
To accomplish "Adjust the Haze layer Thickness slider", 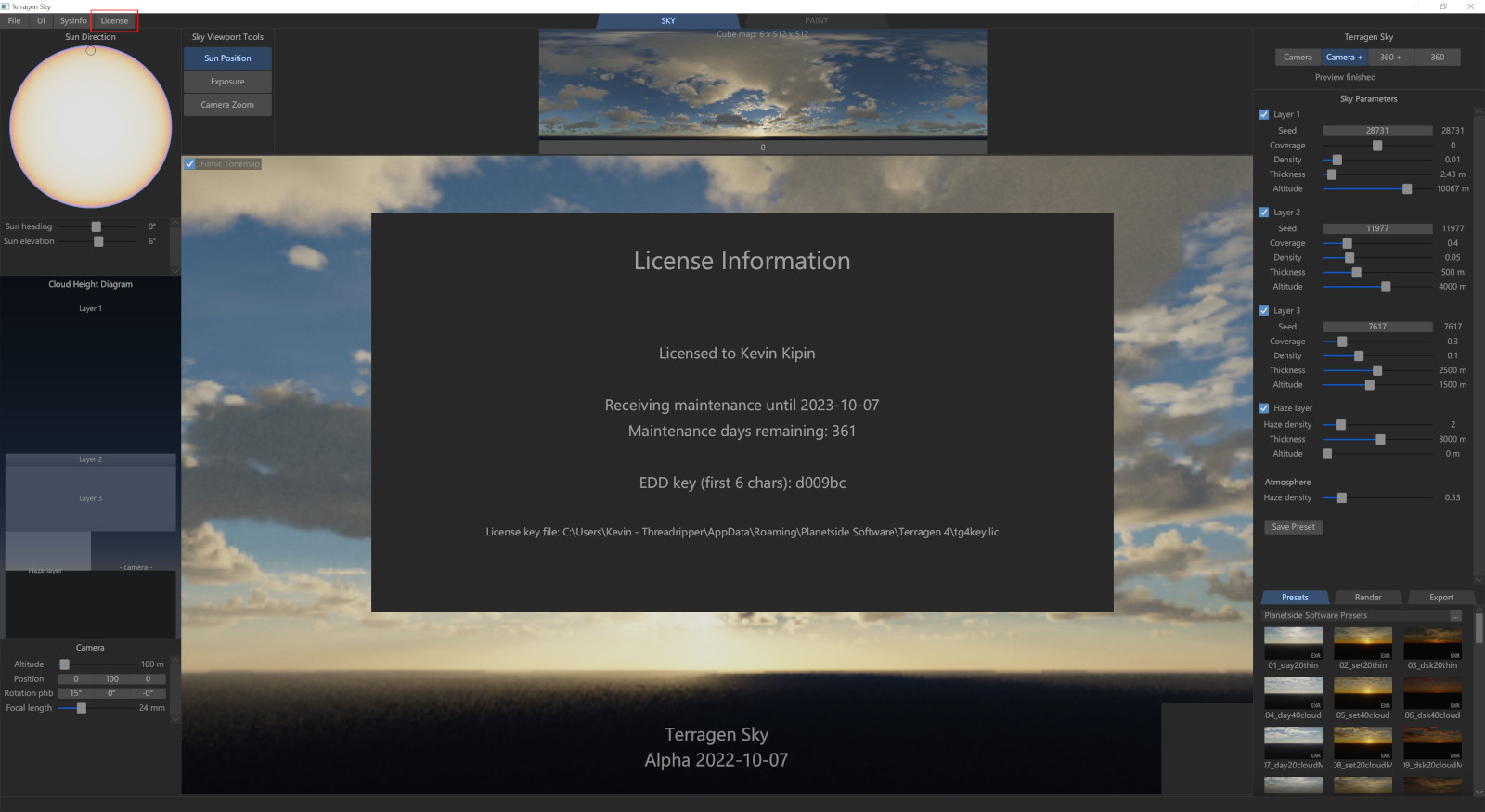I will coord(1377,440).
